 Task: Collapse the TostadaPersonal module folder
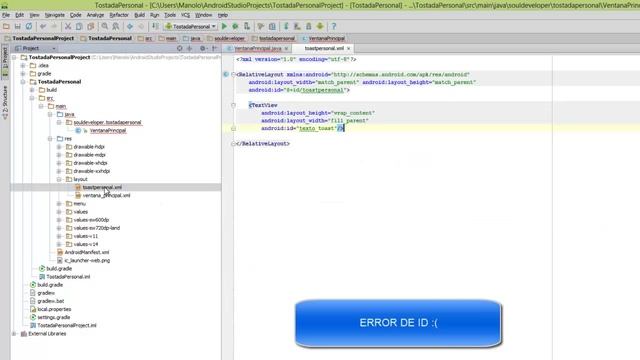(23, 82)
